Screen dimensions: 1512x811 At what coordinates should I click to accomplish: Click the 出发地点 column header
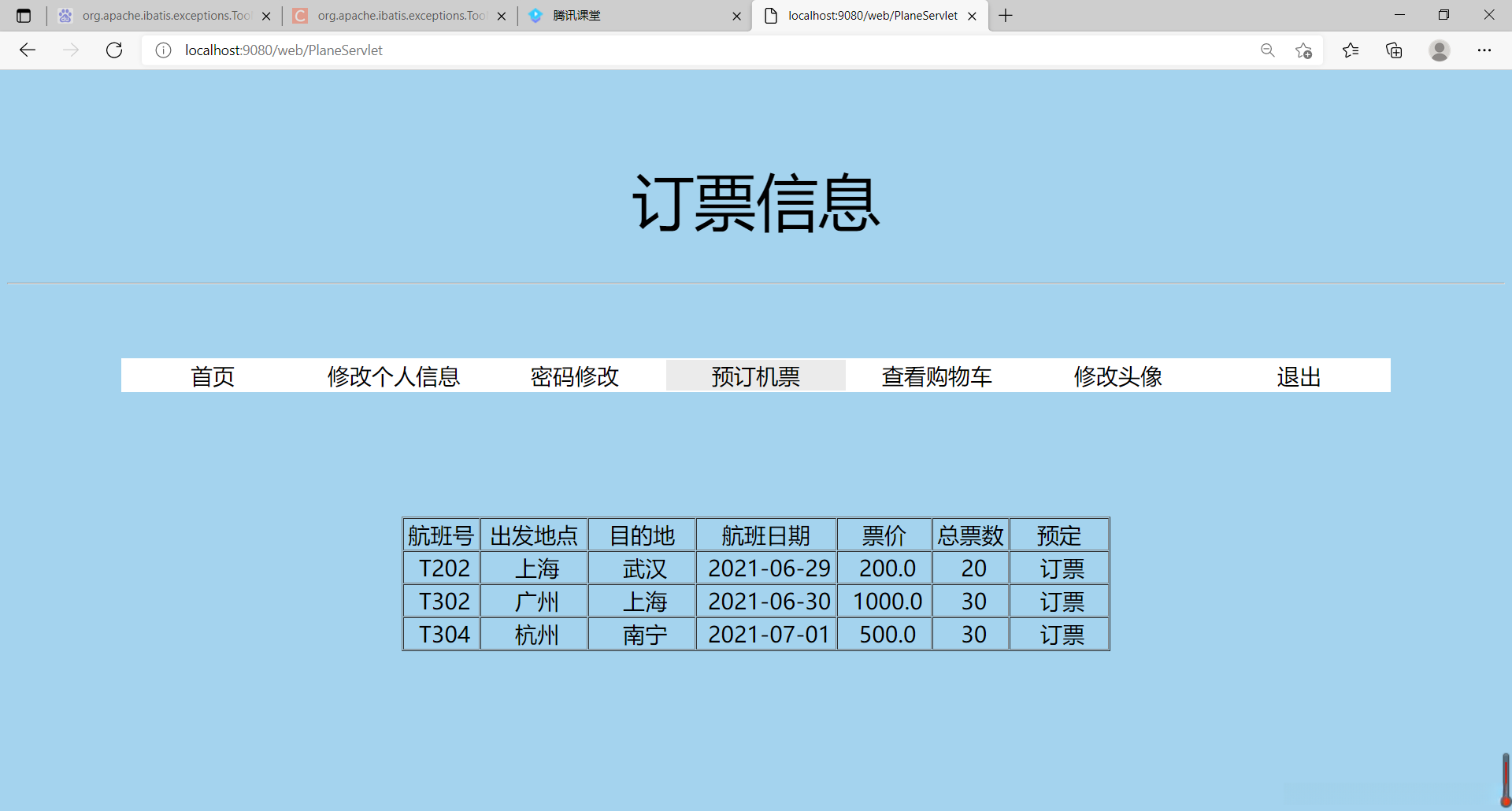click(x=534, y=535)
